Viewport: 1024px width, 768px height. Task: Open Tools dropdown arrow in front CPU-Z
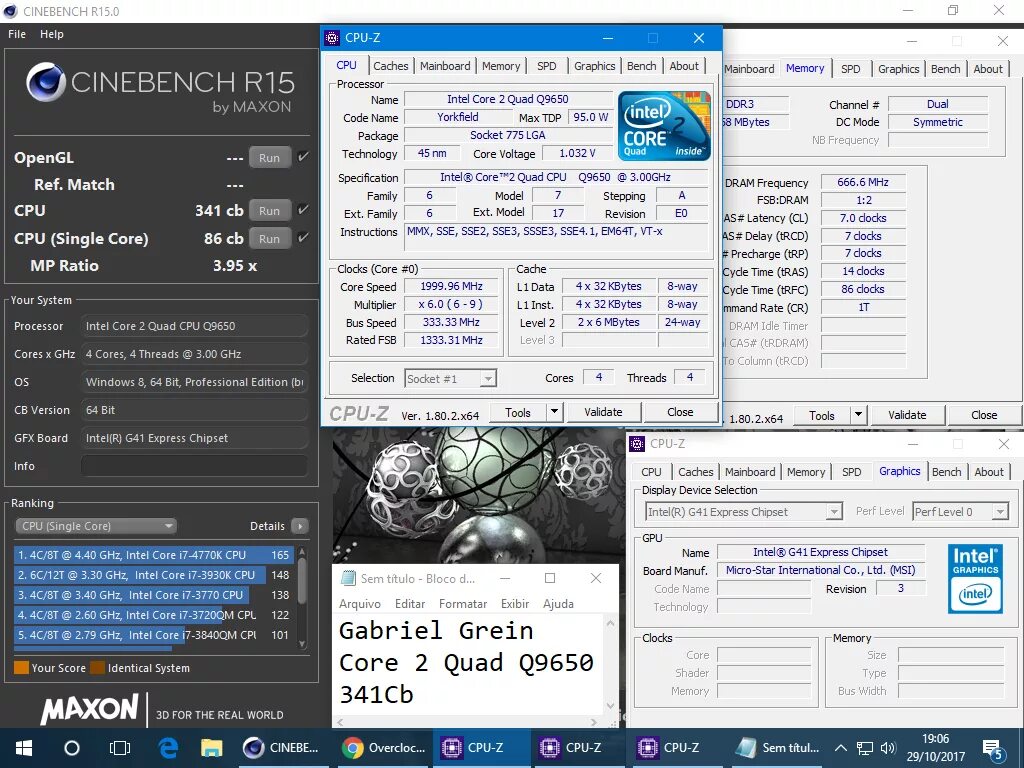click(x=554, y=412)
